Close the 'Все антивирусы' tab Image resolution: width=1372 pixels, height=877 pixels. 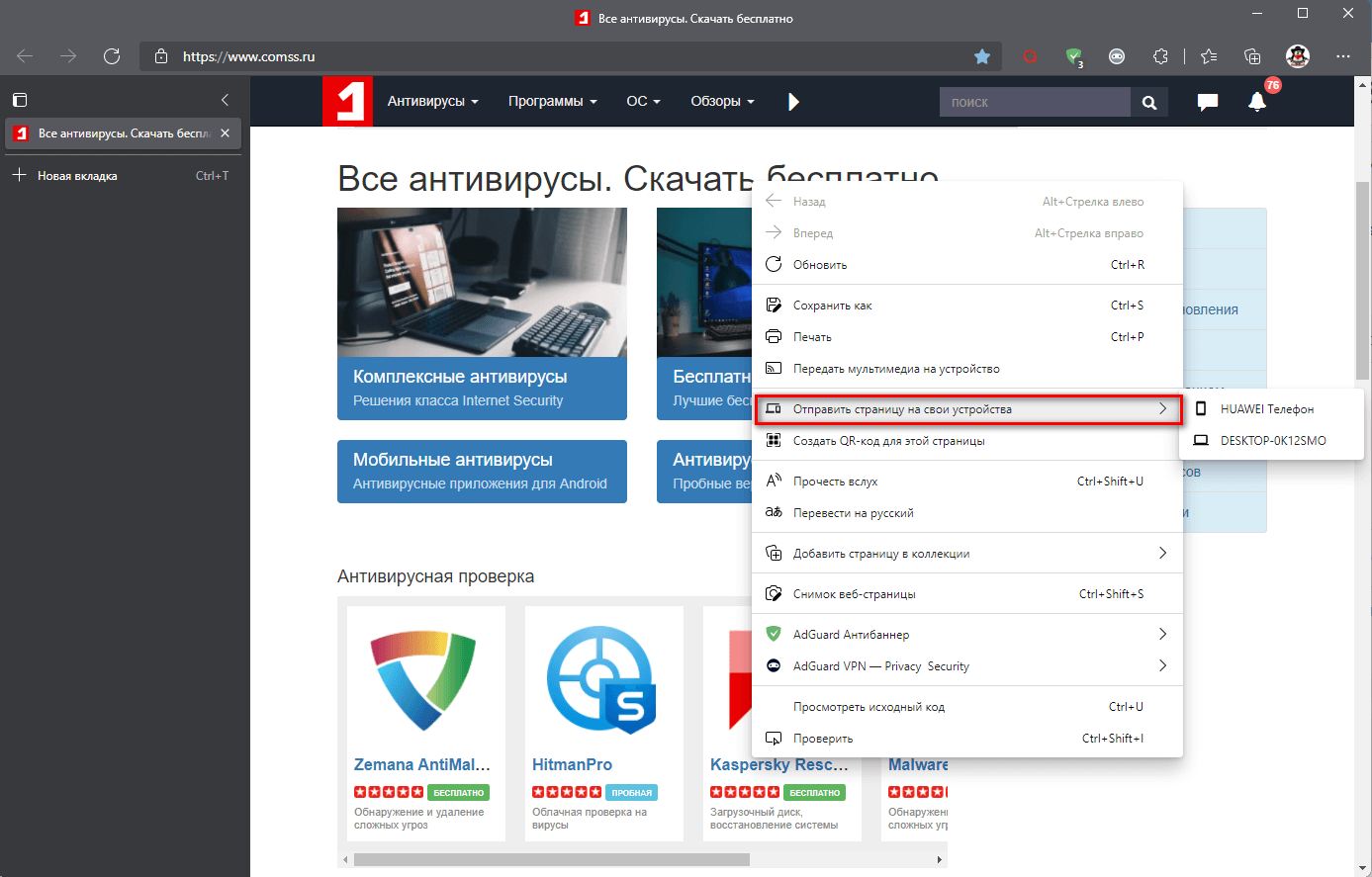225,133
